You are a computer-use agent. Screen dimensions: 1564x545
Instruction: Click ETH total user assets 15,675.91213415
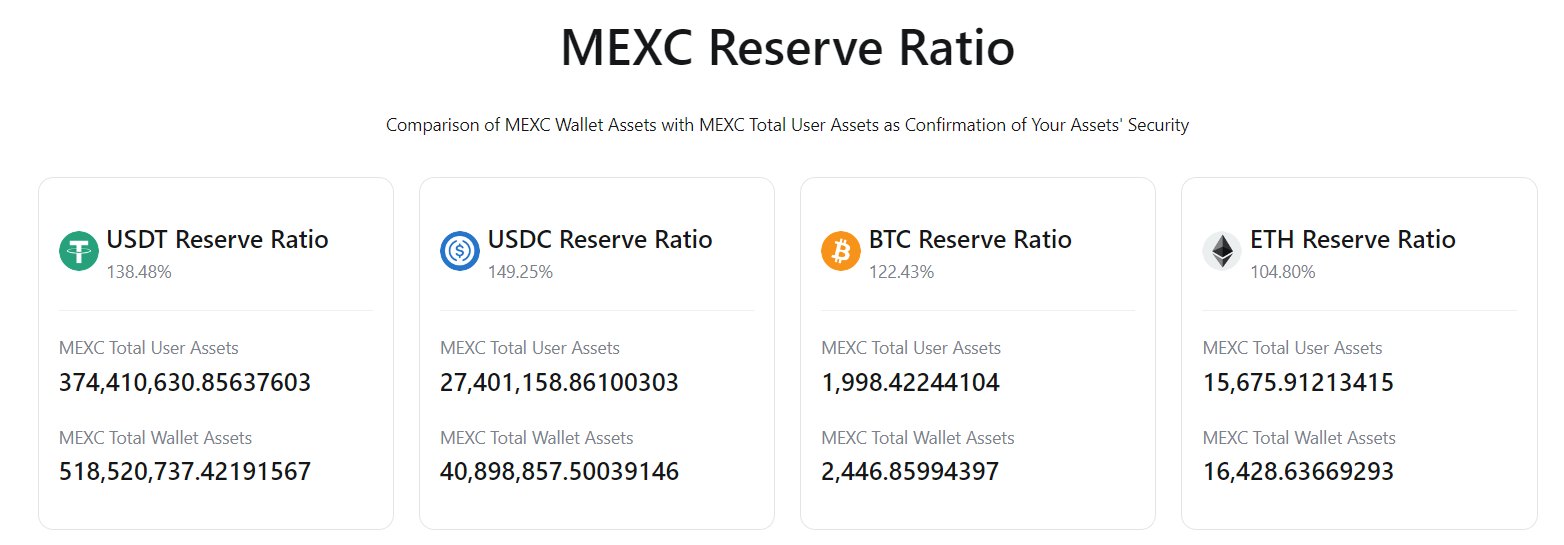(x=1298, y=383)
